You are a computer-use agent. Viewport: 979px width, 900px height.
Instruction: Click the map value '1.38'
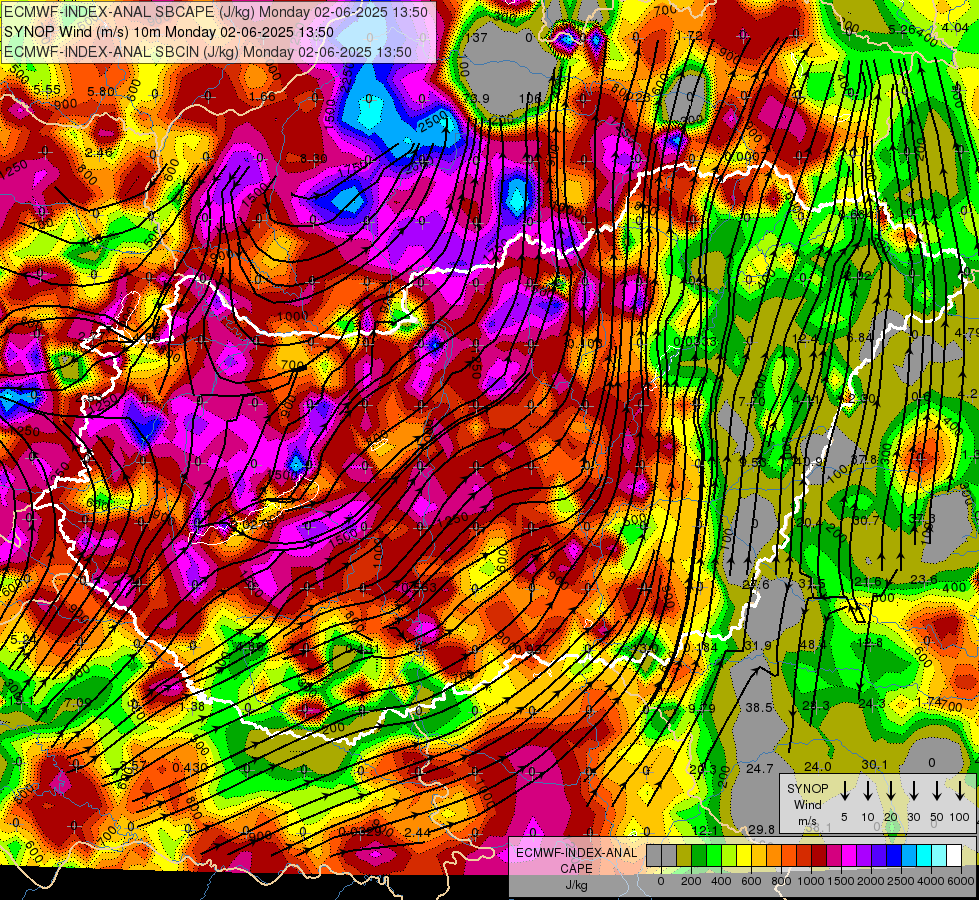click(192, 706)
